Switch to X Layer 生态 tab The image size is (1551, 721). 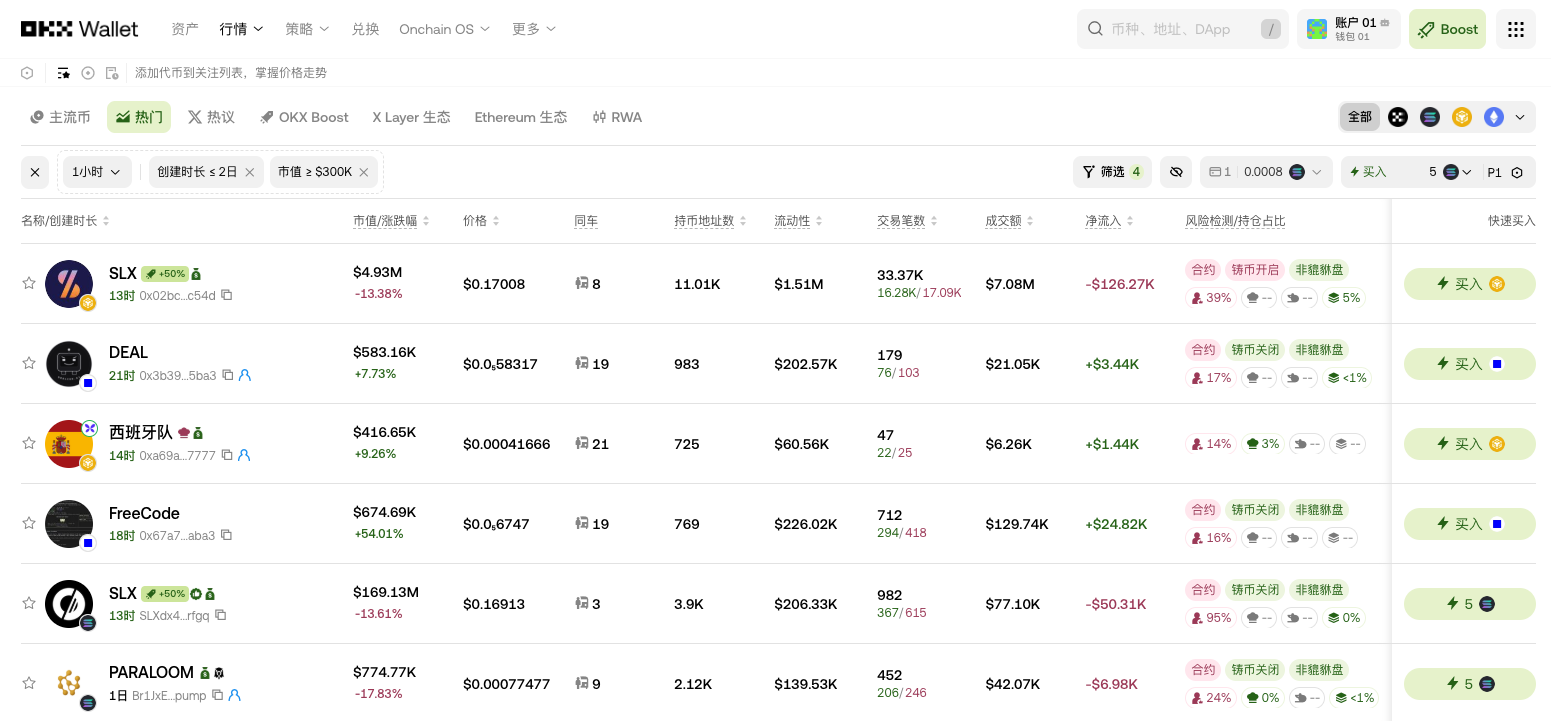coord(411,117)
